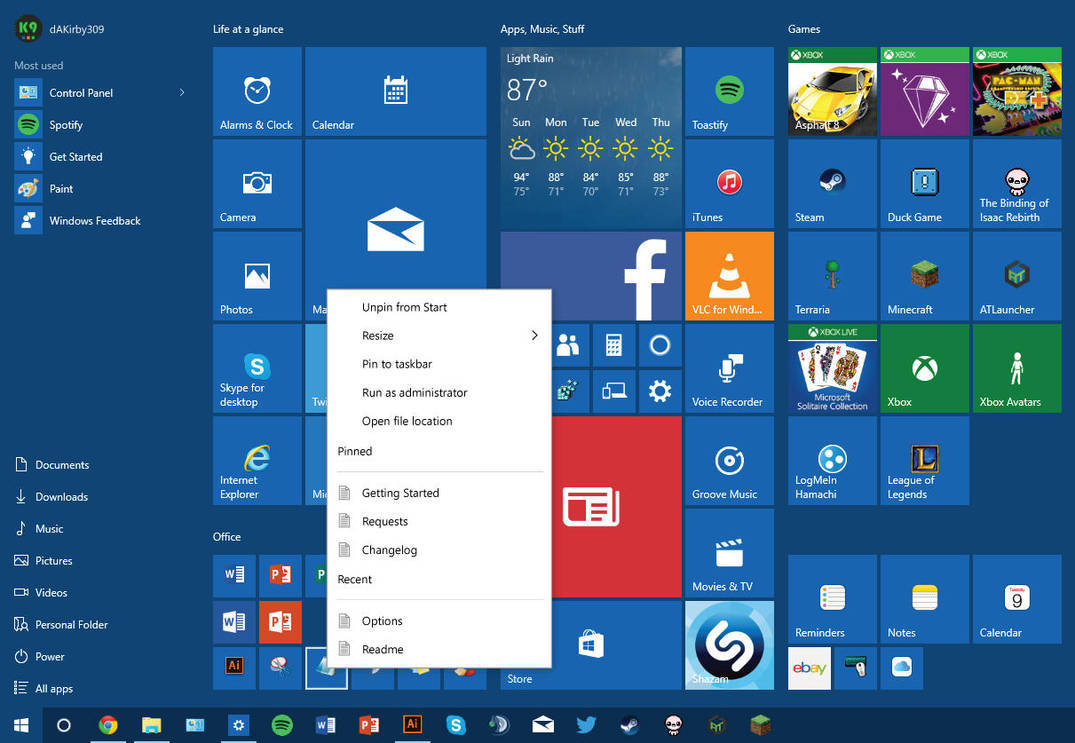Open the Toastify tile

(x=729, y=91)
